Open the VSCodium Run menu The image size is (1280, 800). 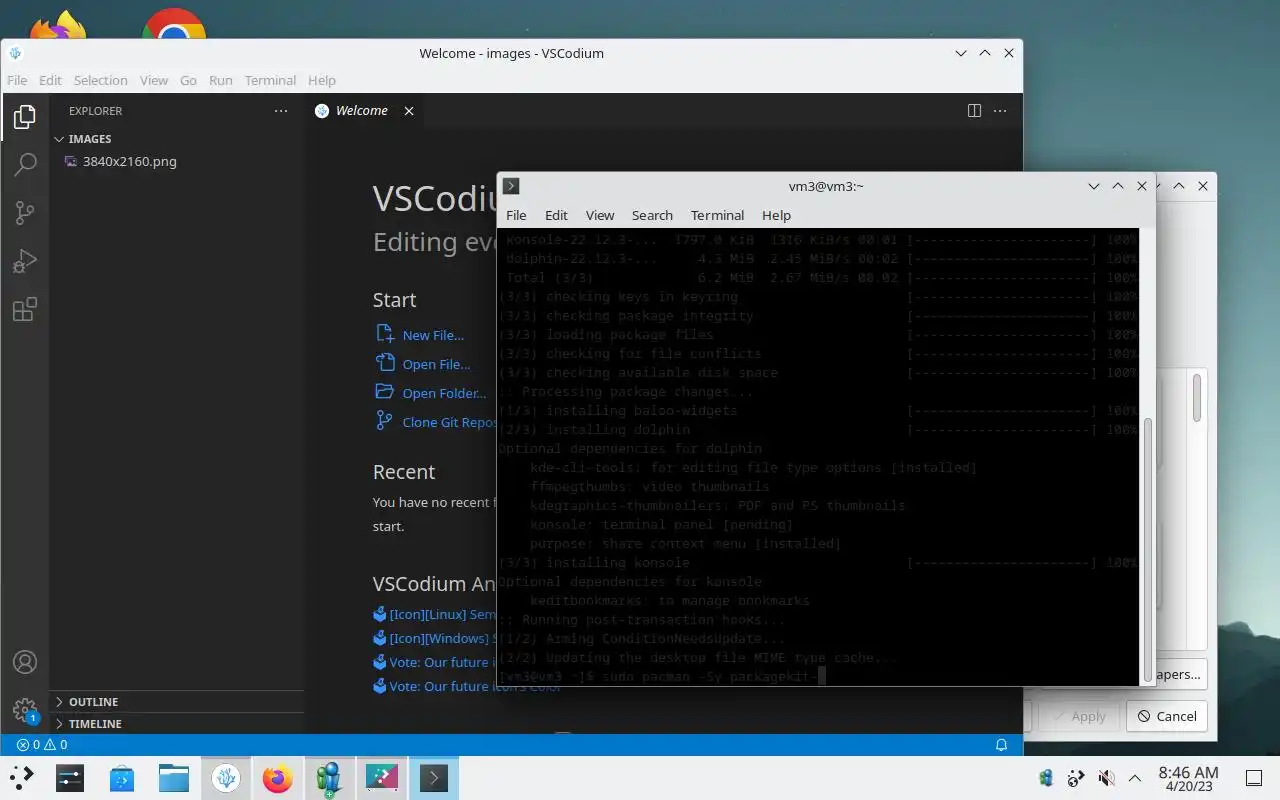pyautogui.click(x=220, y=80)
